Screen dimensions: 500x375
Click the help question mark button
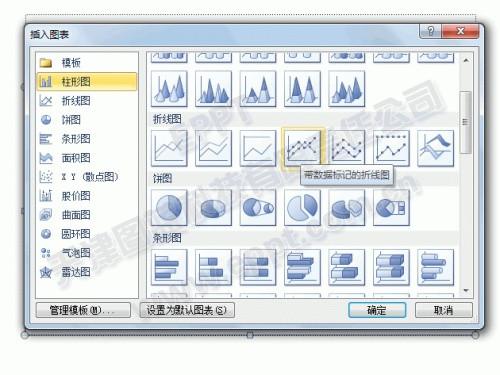430,31
